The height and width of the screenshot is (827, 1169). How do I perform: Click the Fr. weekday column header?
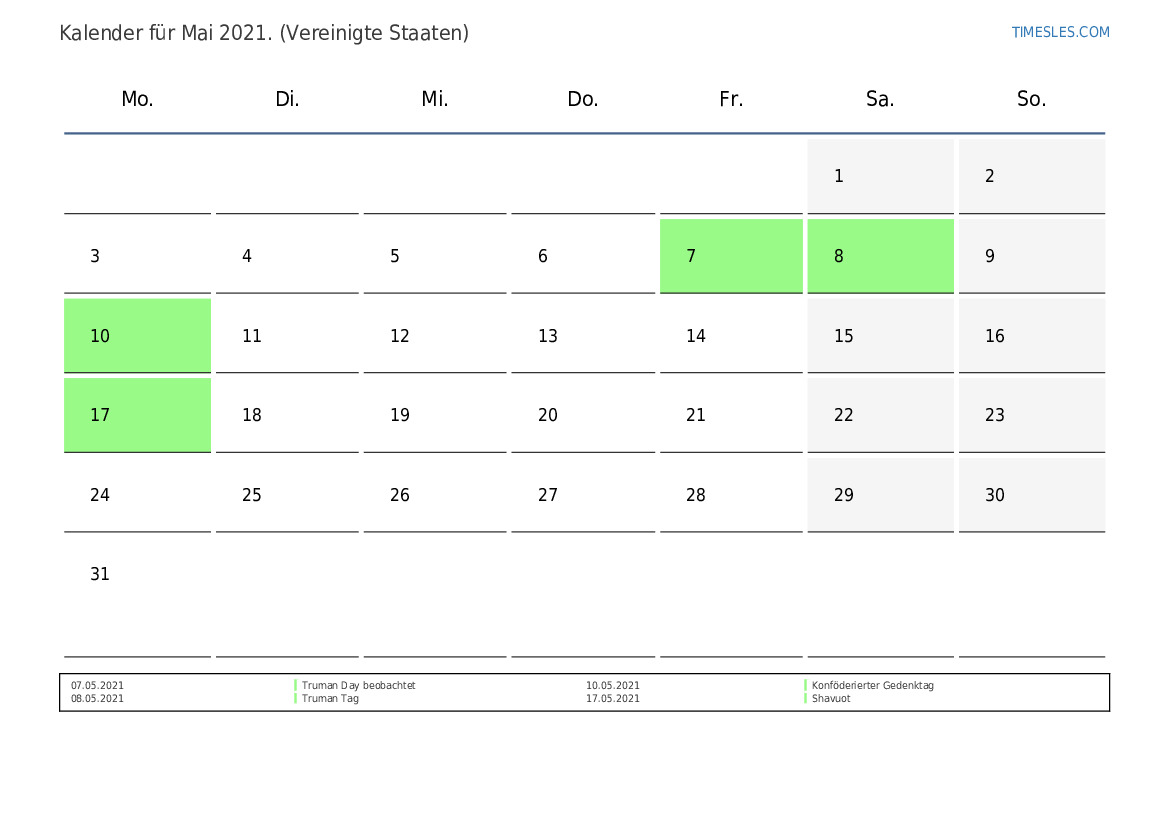coord(731,99)
